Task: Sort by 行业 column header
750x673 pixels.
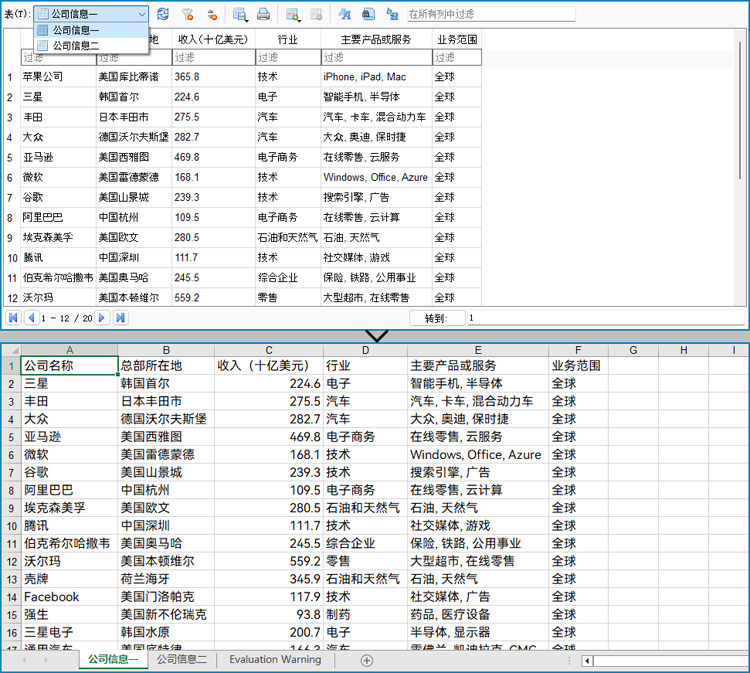Action: (x=288, y=39)
